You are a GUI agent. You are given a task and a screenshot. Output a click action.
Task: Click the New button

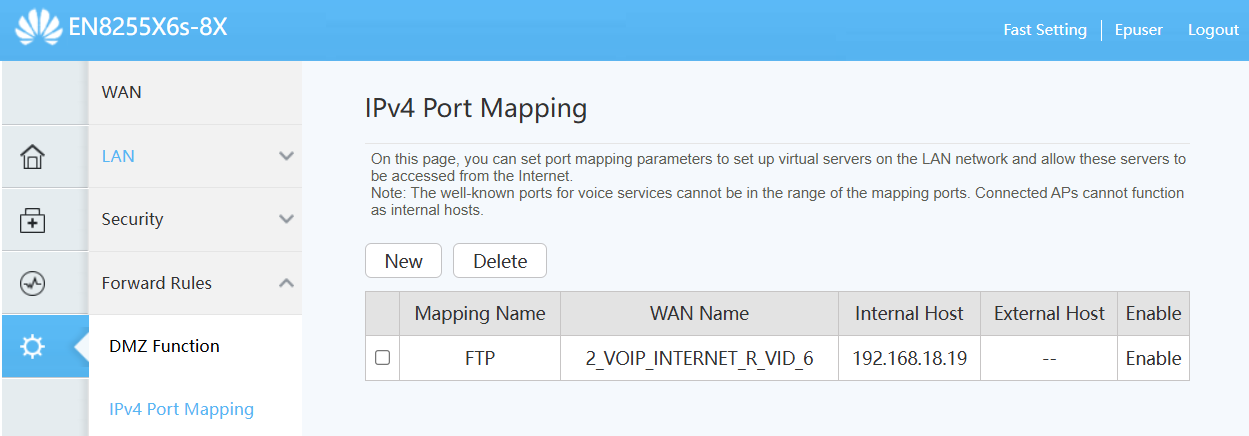(404, 261)
